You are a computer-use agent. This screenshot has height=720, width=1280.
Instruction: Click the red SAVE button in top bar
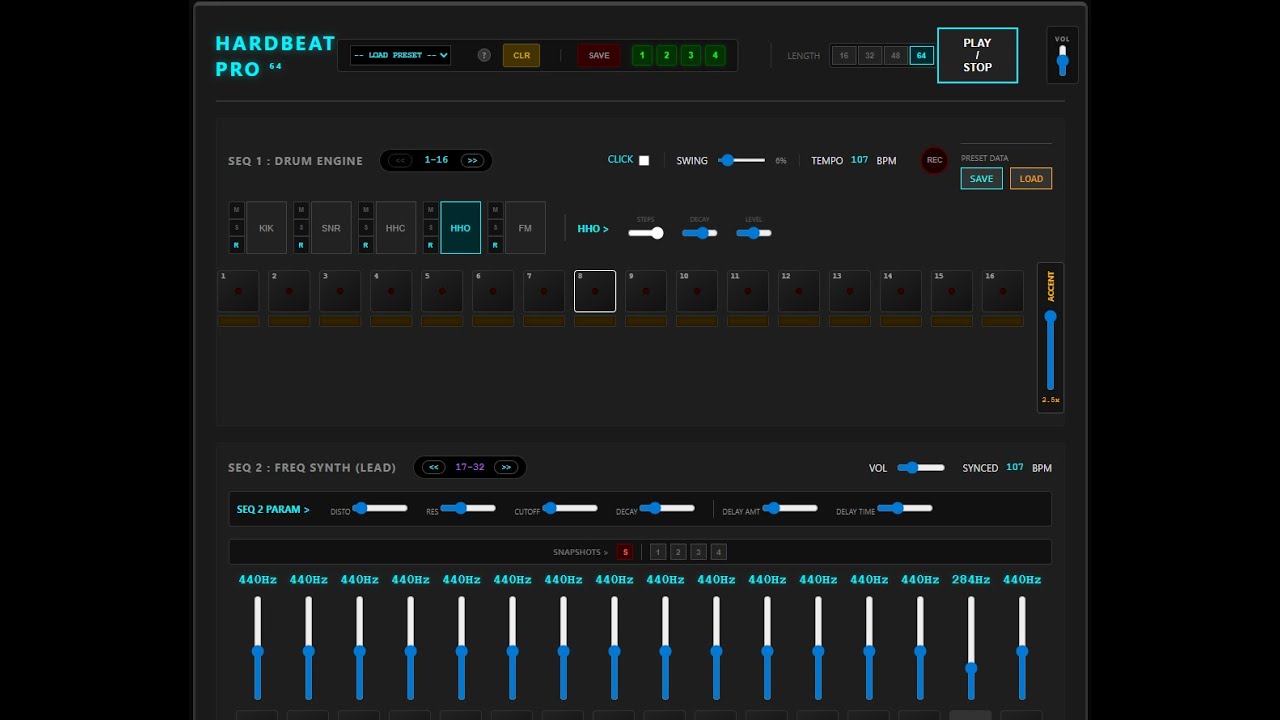pyautogui.click(x=598, y=55)
